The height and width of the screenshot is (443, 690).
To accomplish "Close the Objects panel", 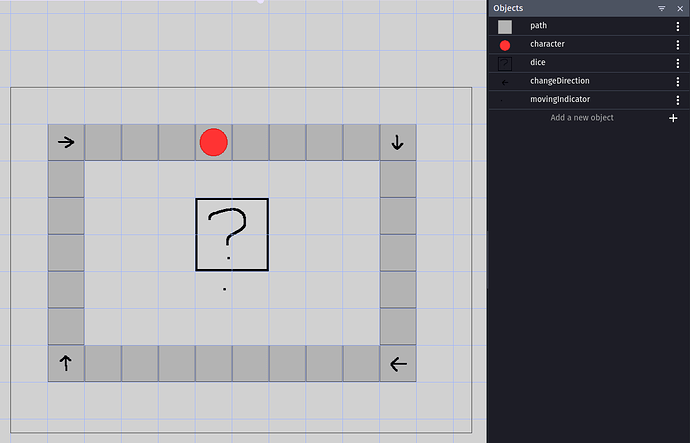I will coord(678,8).
